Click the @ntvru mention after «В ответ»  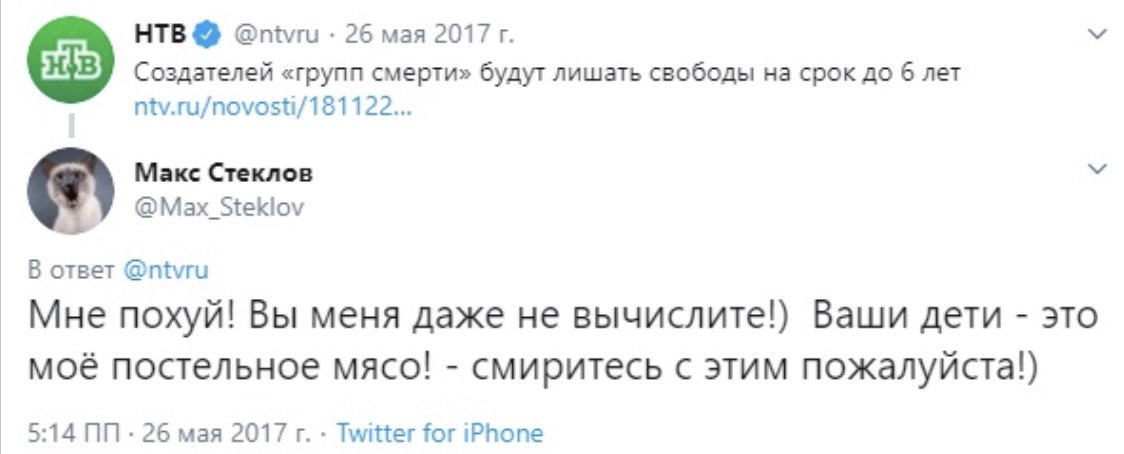166,269
